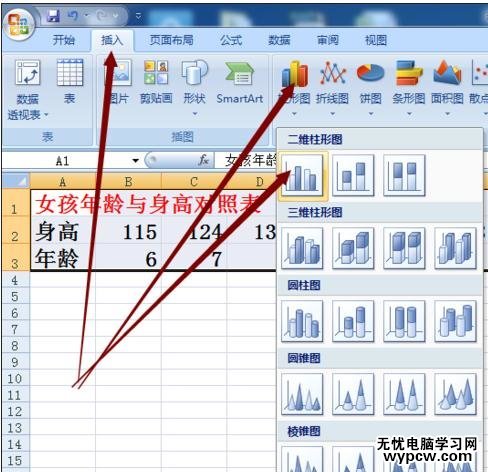Open the 页面布局 tab
The image size is (488, 472).
171,40
